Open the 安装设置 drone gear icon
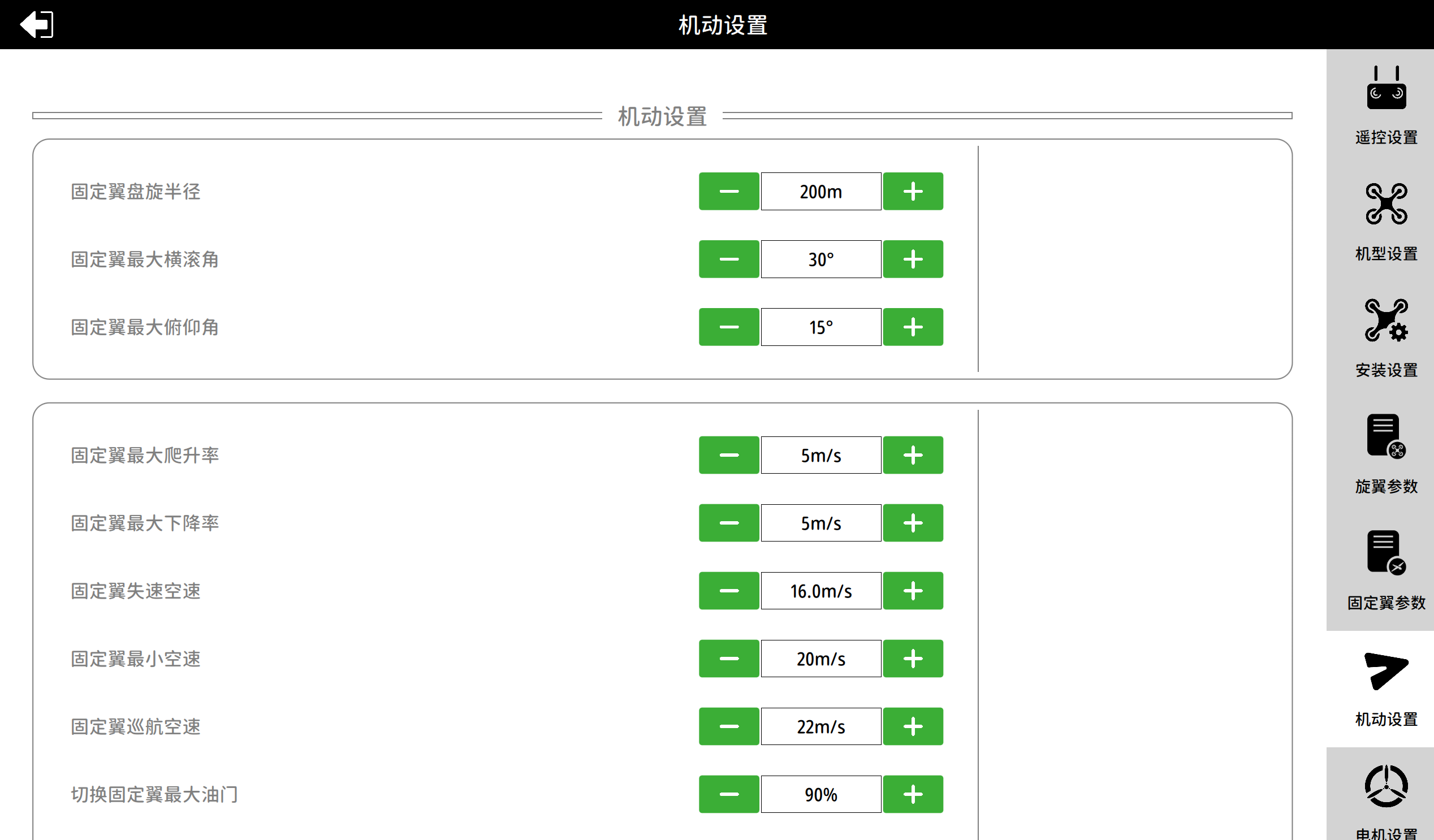 pos(1386,320)
